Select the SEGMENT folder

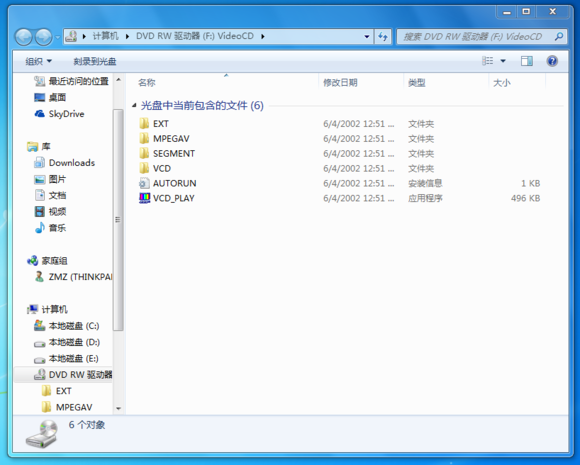coord(174,153)
